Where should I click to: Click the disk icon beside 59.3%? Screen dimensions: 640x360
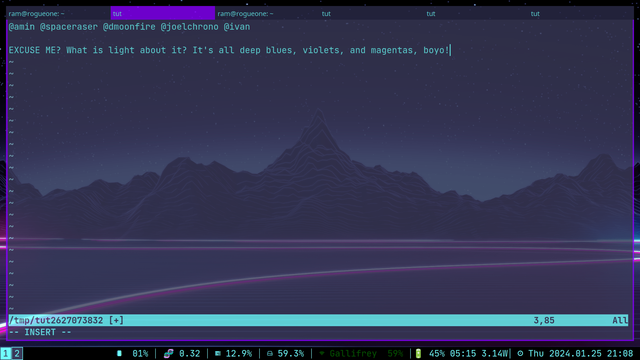point(270,353)
